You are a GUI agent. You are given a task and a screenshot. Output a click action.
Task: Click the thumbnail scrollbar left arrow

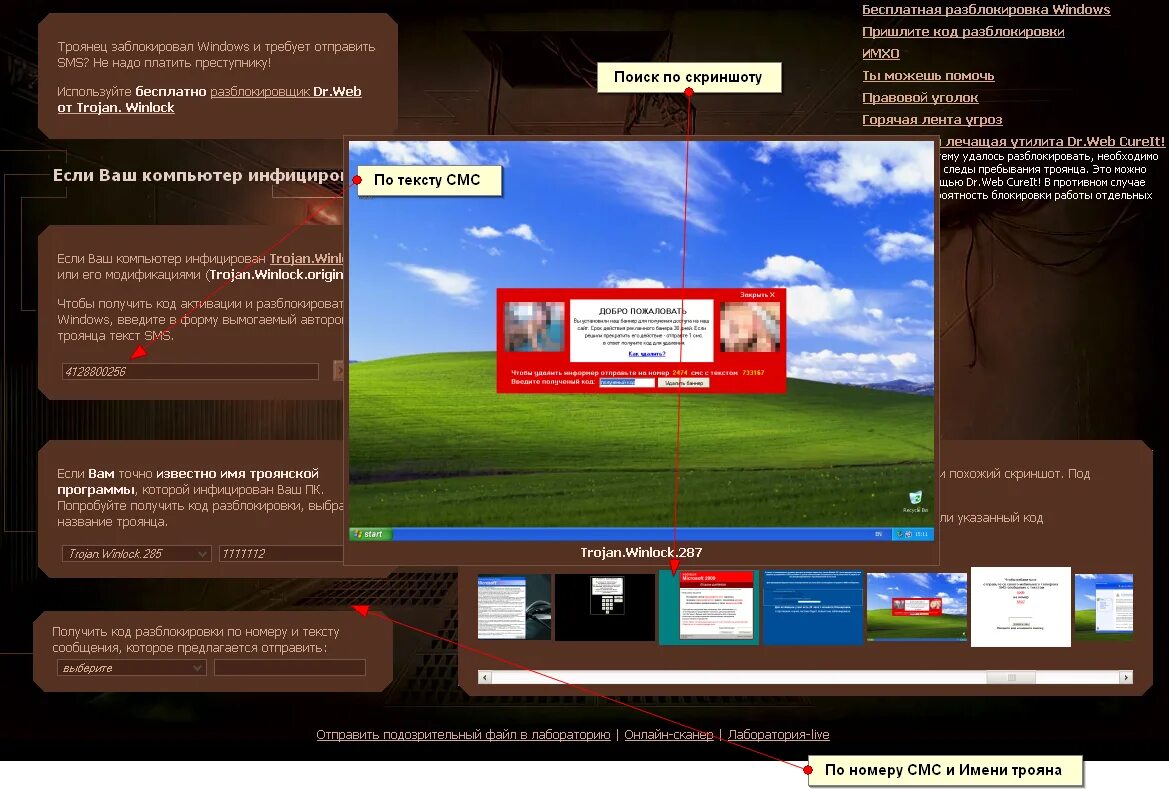click(485, 677)
